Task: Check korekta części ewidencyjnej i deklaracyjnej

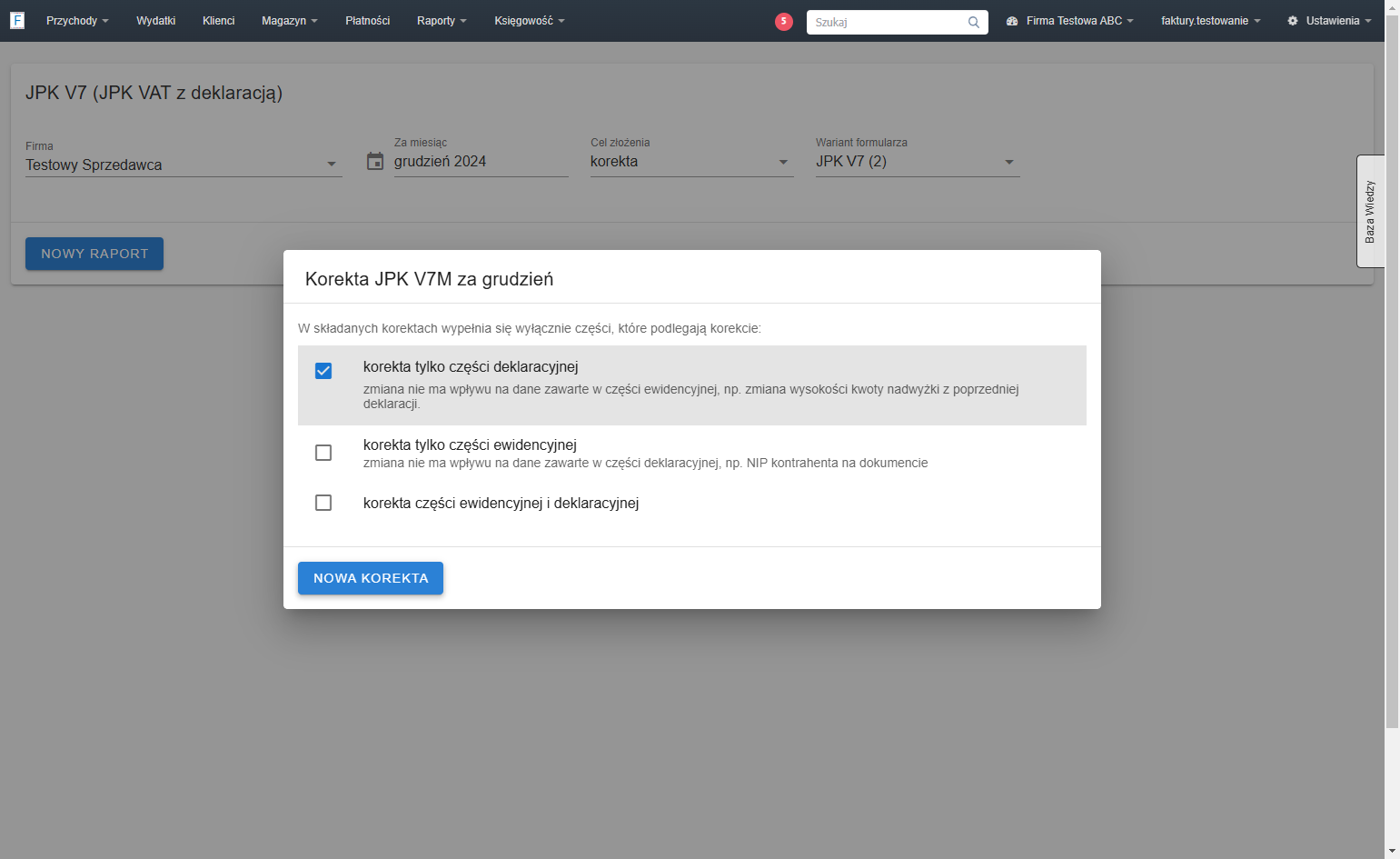Action: pos(323,503)
